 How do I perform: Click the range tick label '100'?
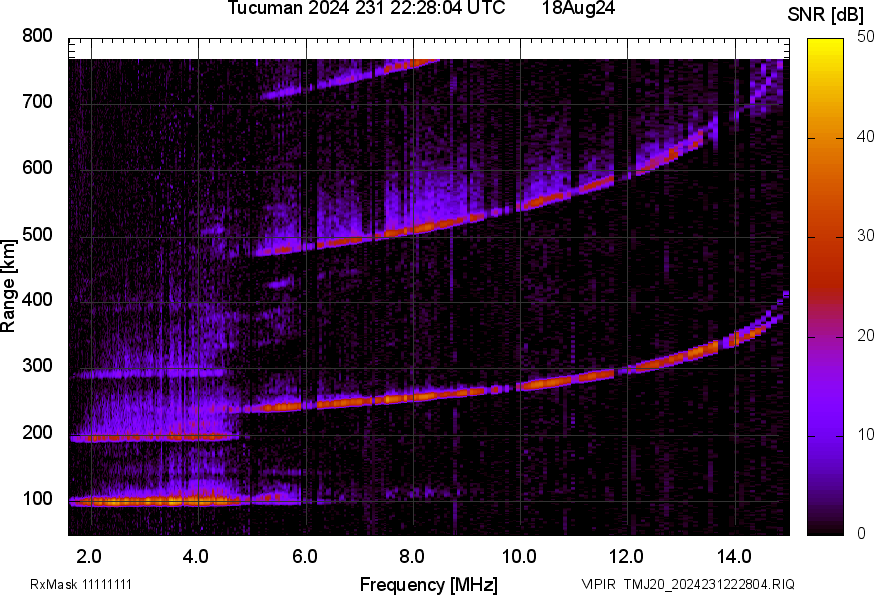click(x=37, y=499)
